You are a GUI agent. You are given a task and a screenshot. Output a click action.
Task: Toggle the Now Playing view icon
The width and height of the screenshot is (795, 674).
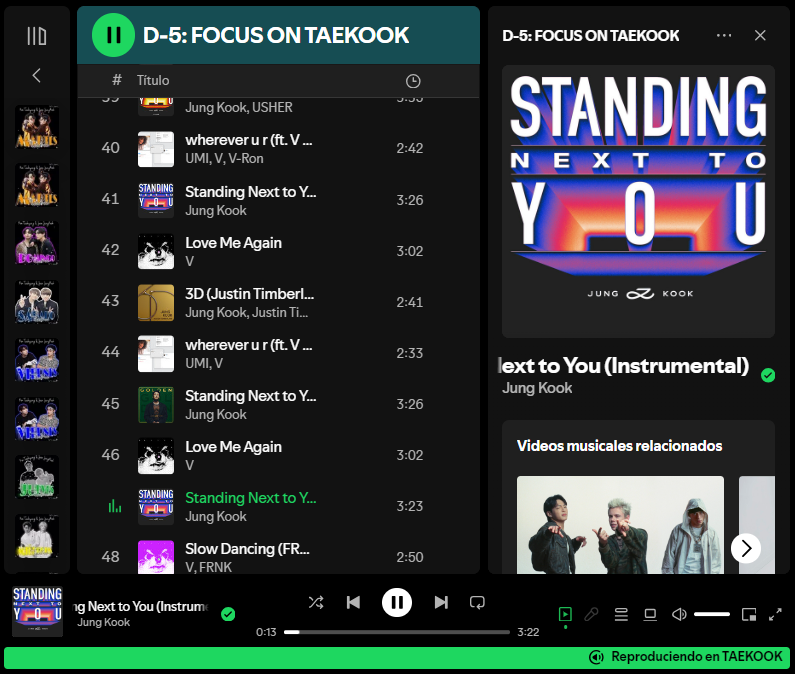pos(565,614)
